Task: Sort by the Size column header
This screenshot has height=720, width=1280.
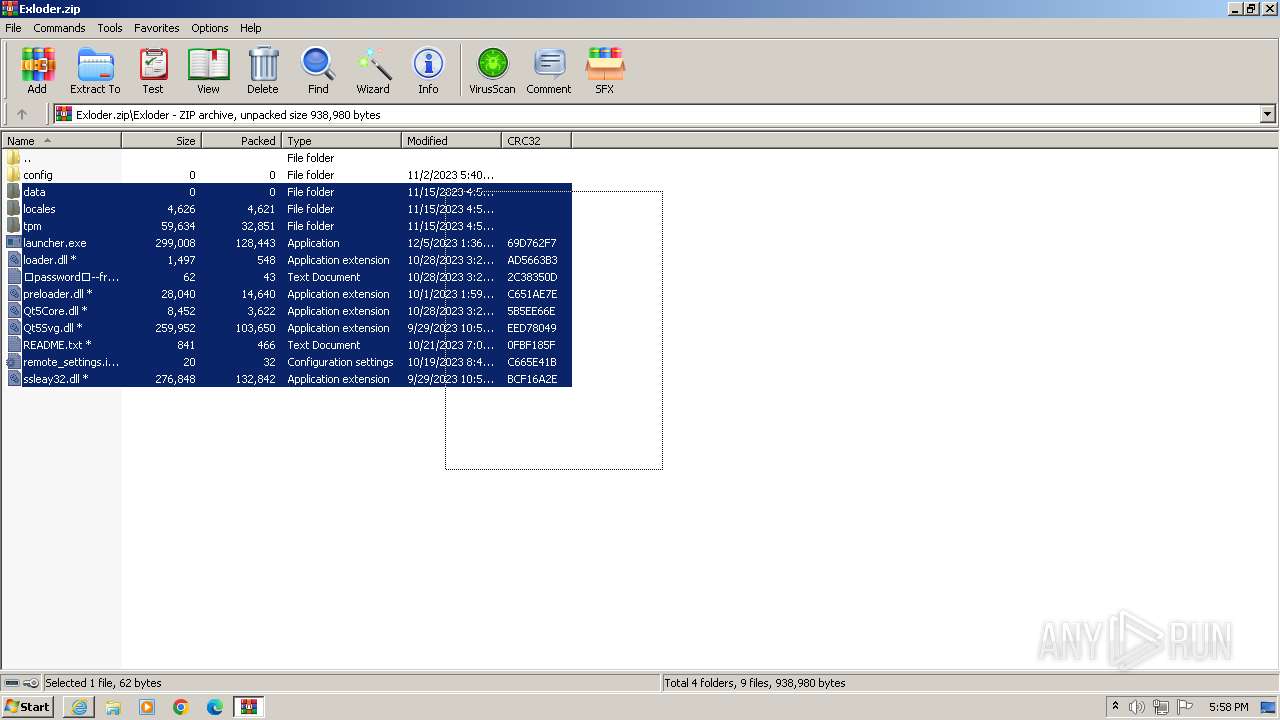Action: pos(161,141)
